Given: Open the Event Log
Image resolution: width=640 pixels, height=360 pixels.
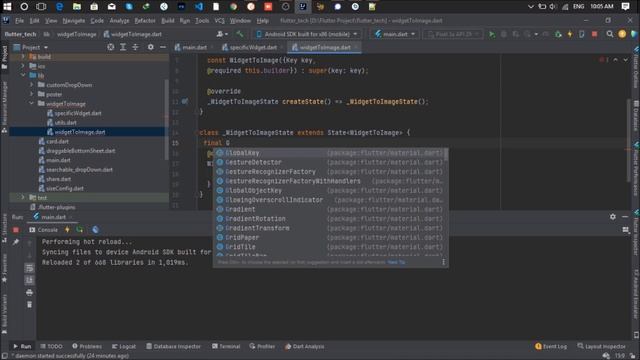Looking at the screenshot, I should pyautogui.click(x=551, y=346).
